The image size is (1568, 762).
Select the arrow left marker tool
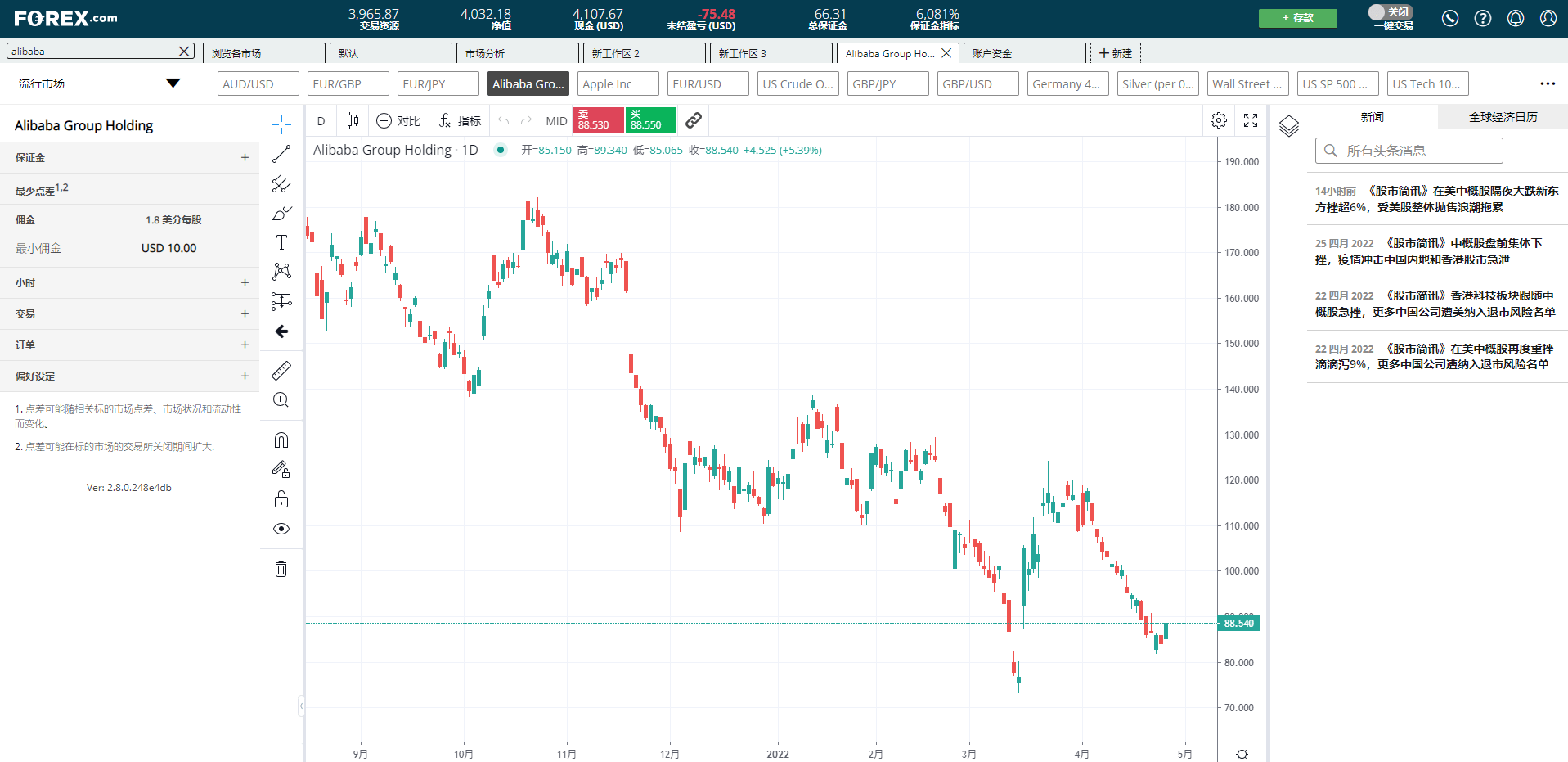[x=281, y=331]
